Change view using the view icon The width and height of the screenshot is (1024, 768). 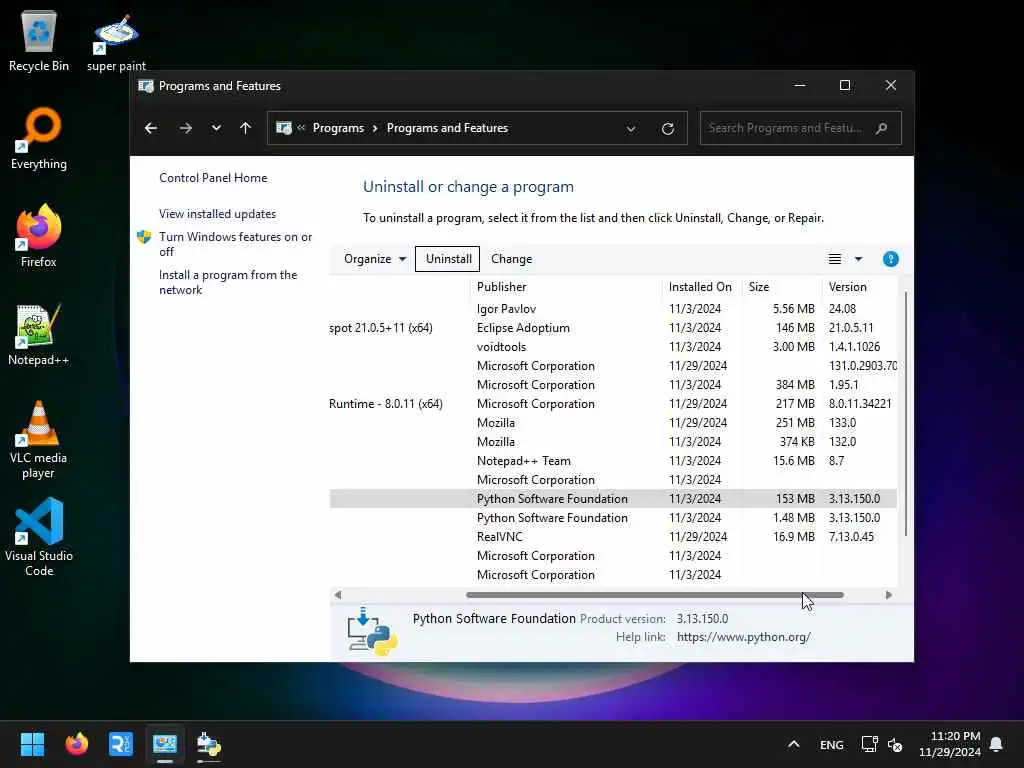tap(835, 259)
